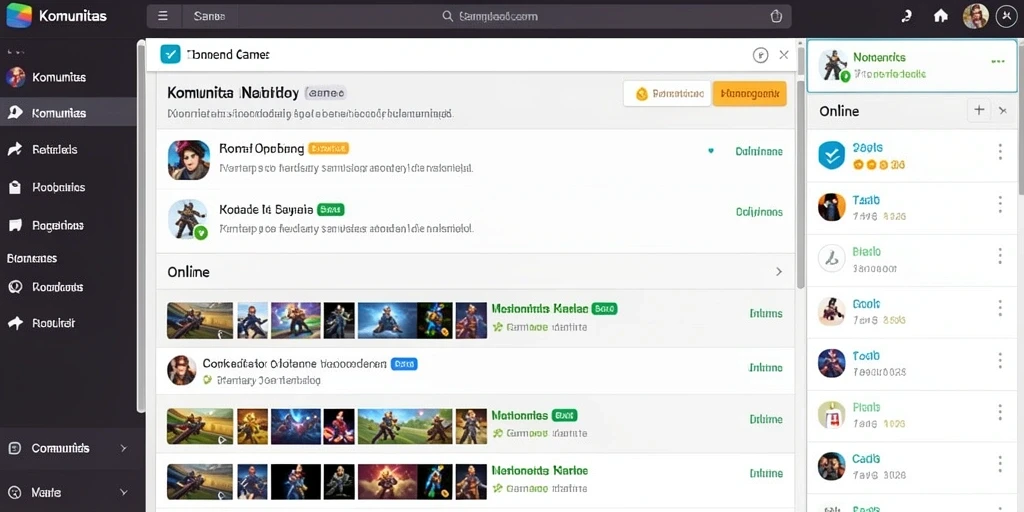Close the Tbnnend Camer panel
Image resolution: width=1024 pixels, height=512 pixels.
(x=784, y=55)
